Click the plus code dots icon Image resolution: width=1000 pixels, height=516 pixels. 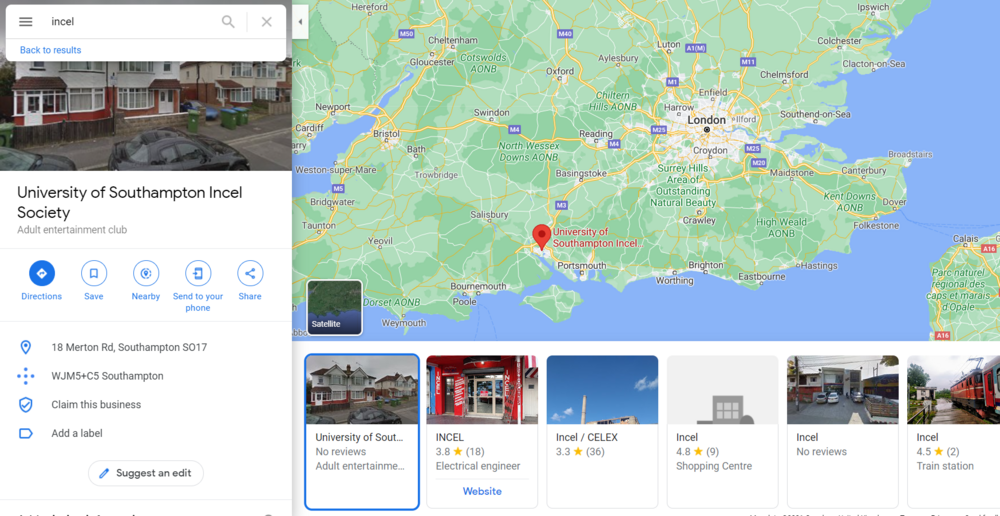(x=26, y=376)
